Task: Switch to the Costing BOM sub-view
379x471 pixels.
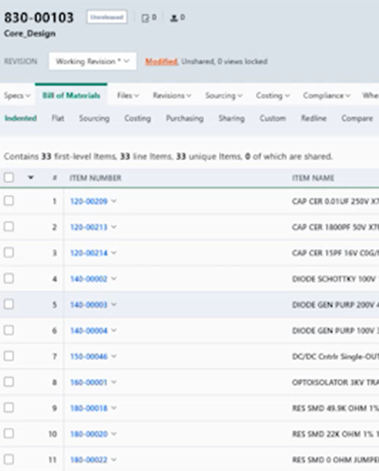Action: pyautogui.click(x=138, y=118)
